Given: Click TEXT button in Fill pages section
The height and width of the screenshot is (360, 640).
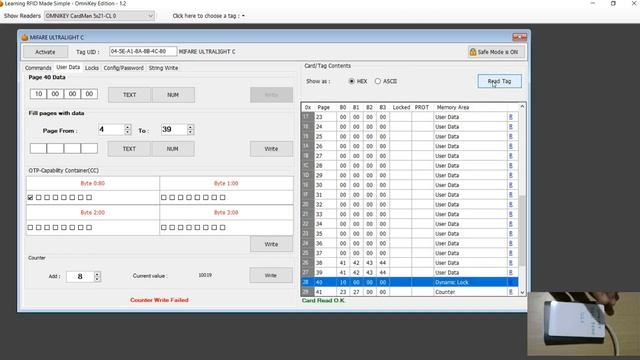Looking at the screenshot, I should (x=129, y=149).
